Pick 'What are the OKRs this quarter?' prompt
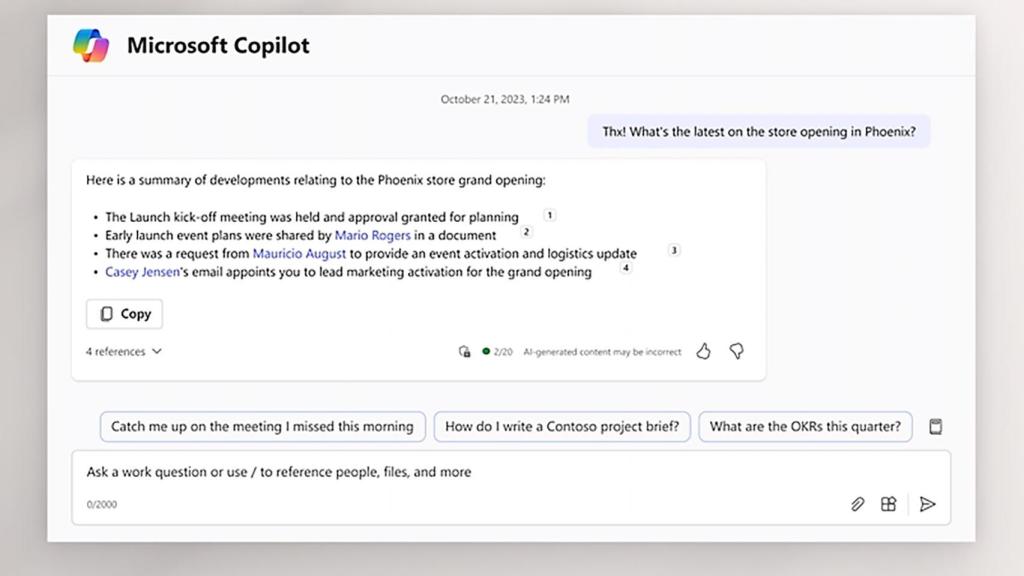Image resolution: width=1024 pixels, height=576 pixels. pyautogui.click(x=805, y=427)
